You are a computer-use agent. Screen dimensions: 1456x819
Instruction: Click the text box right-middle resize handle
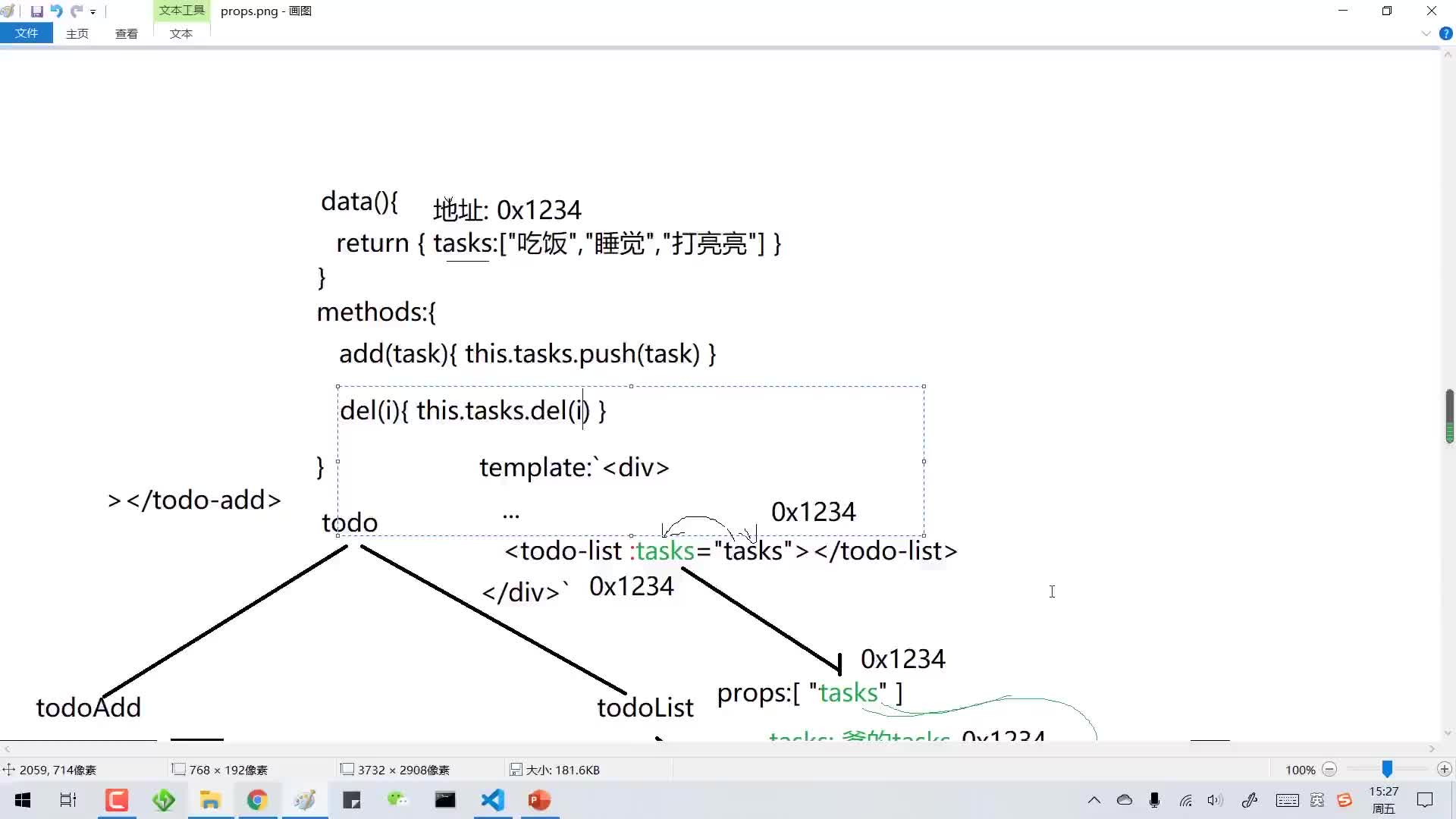coord(924,461)
